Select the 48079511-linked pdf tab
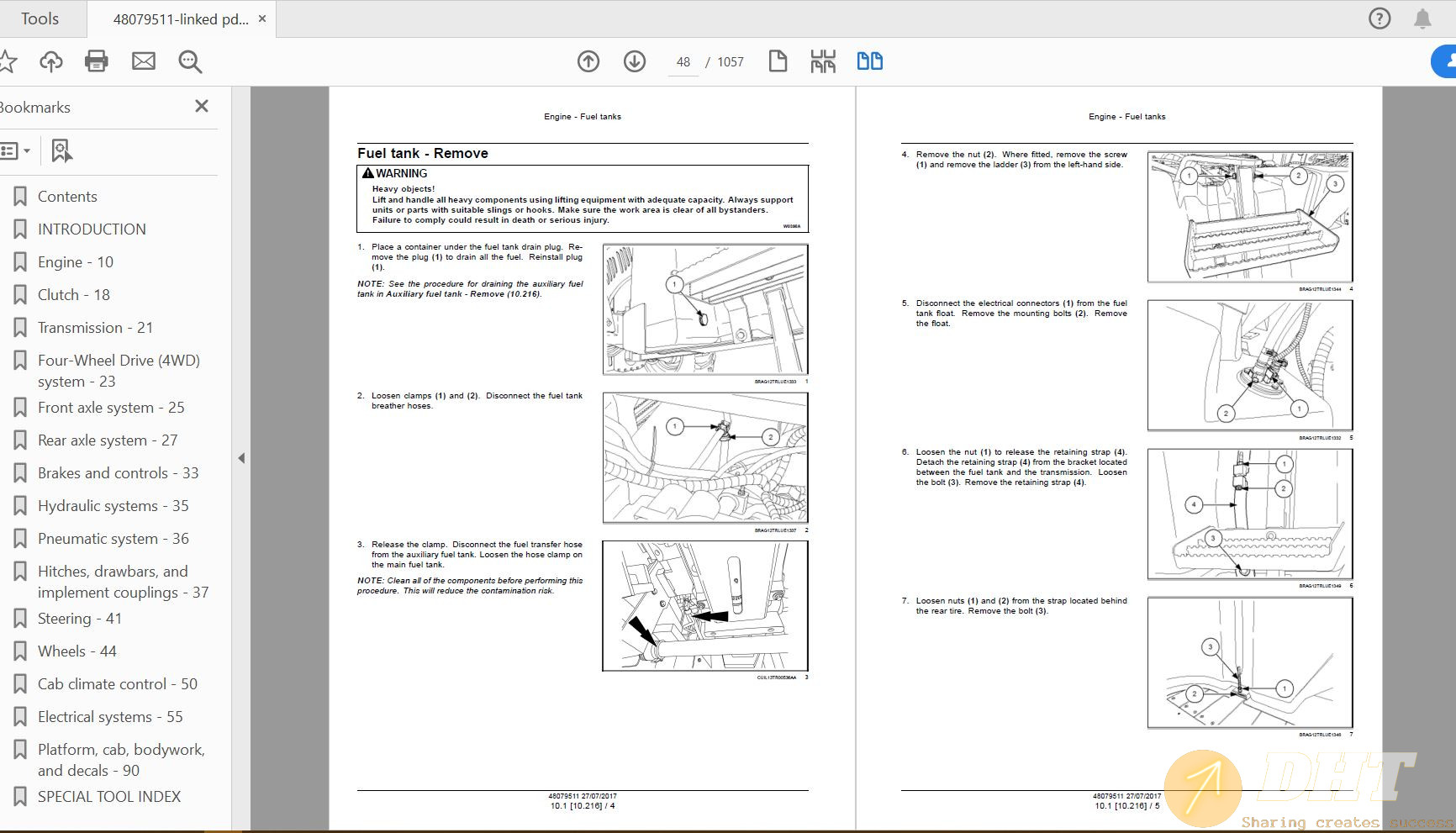Image resolution: width=1456 pixels, height=833 pixels. (180, 18)
